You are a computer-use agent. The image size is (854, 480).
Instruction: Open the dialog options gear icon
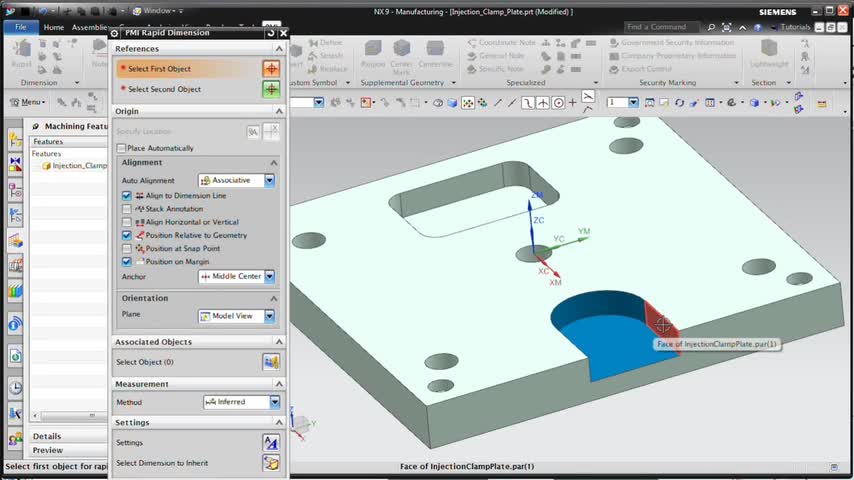pyautogui.click(x=115, y=33)
